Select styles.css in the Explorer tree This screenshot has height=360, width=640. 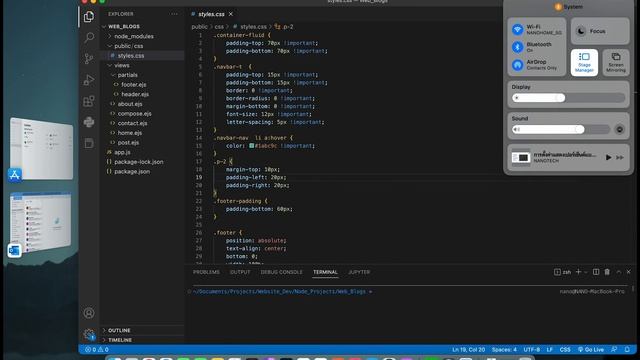[x=142, y=56]
